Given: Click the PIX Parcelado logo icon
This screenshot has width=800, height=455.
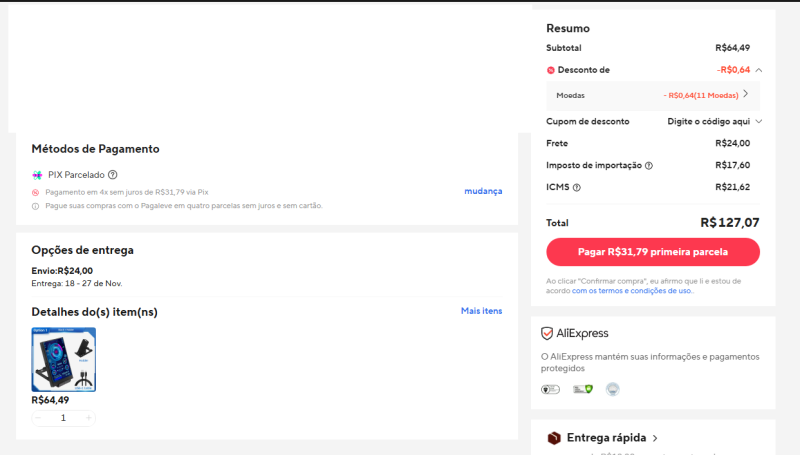Looking at the screenshot, I should (37, 175).
